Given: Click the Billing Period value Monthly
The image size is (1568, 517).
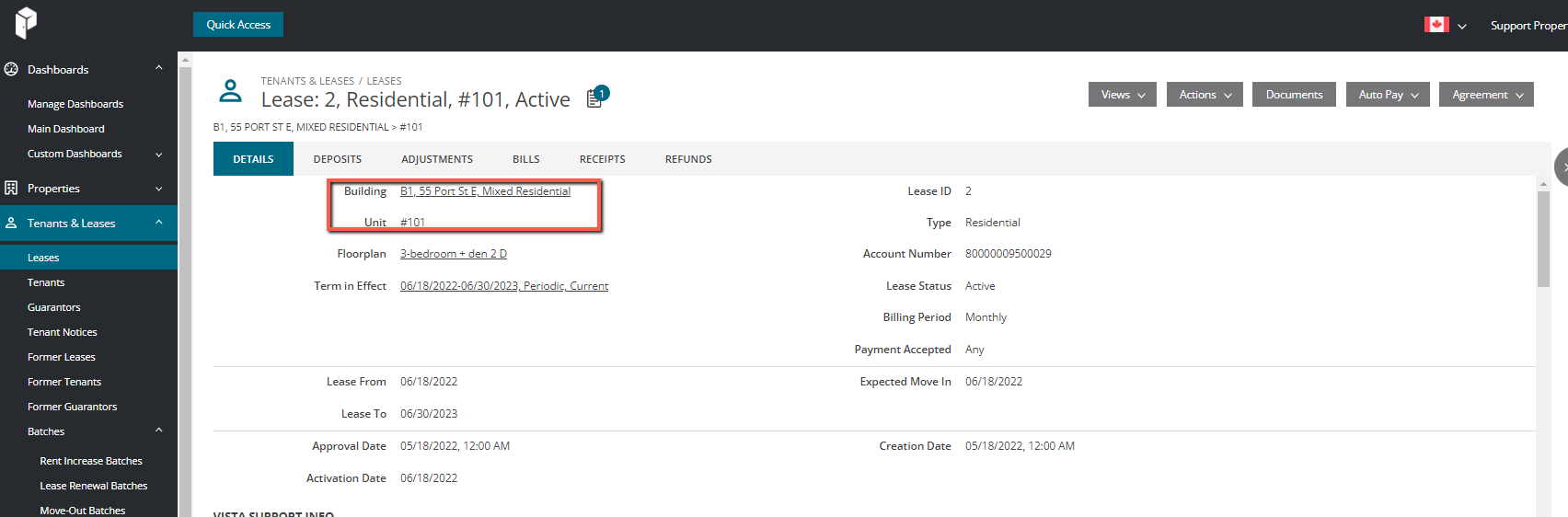Looking at the screenshot, I should 986,317.
